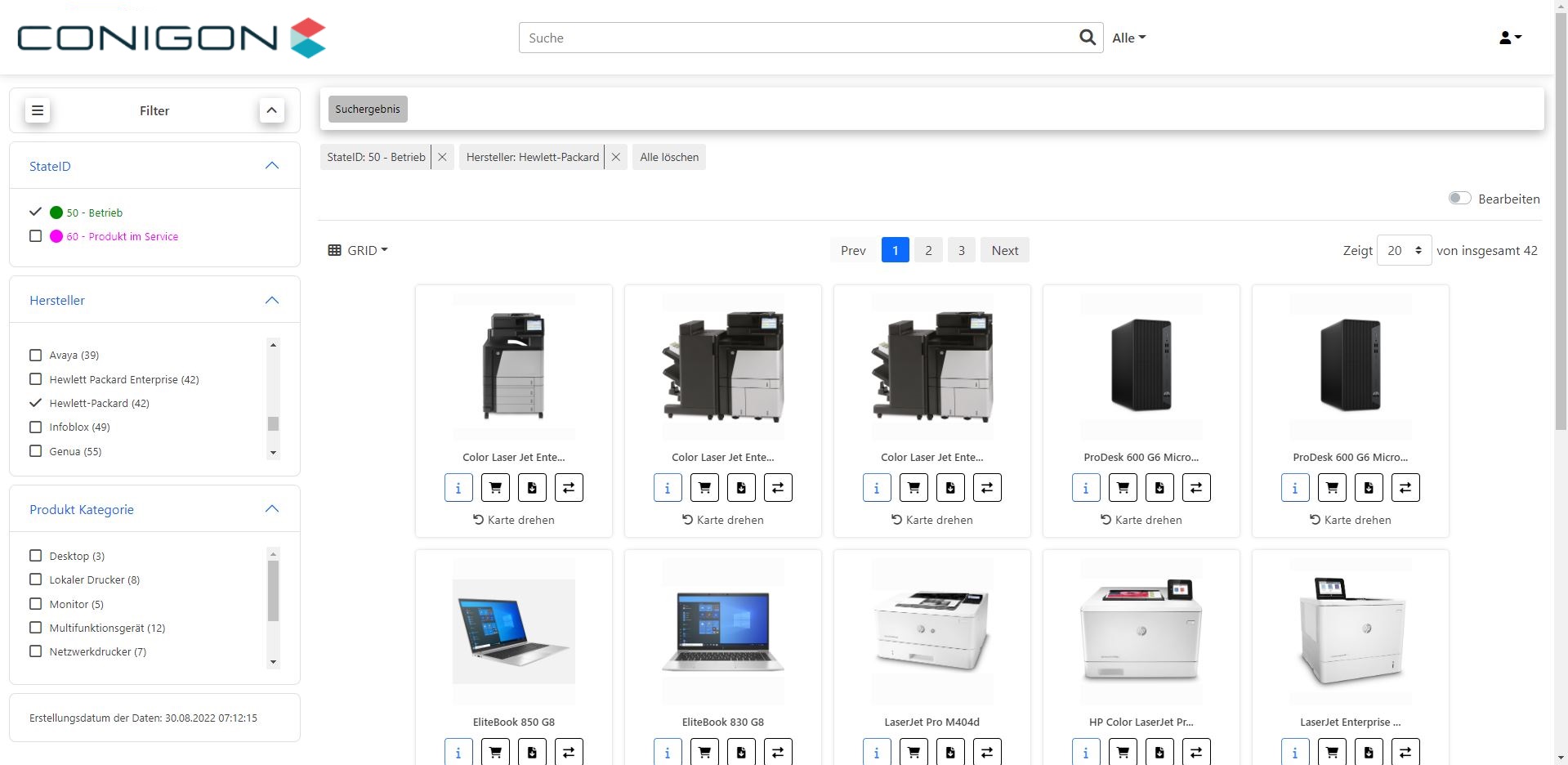Screen dimensions: 1568x765
Task: Add first ProDesk 600 G6 to cart
Action: pos(1123,488)
